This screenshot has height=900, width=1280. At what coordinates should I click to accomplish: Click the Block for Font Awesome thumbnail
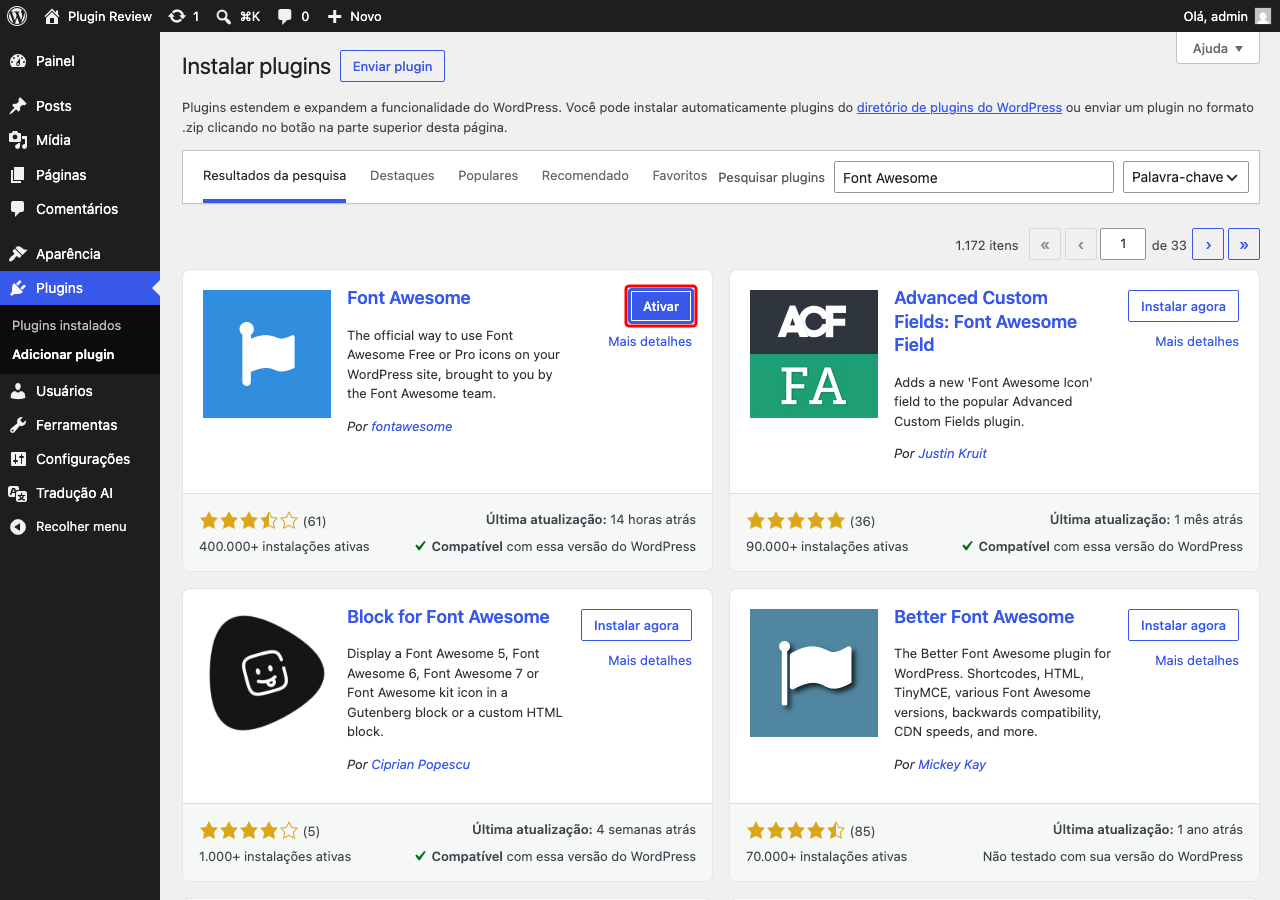pos(267,673)
